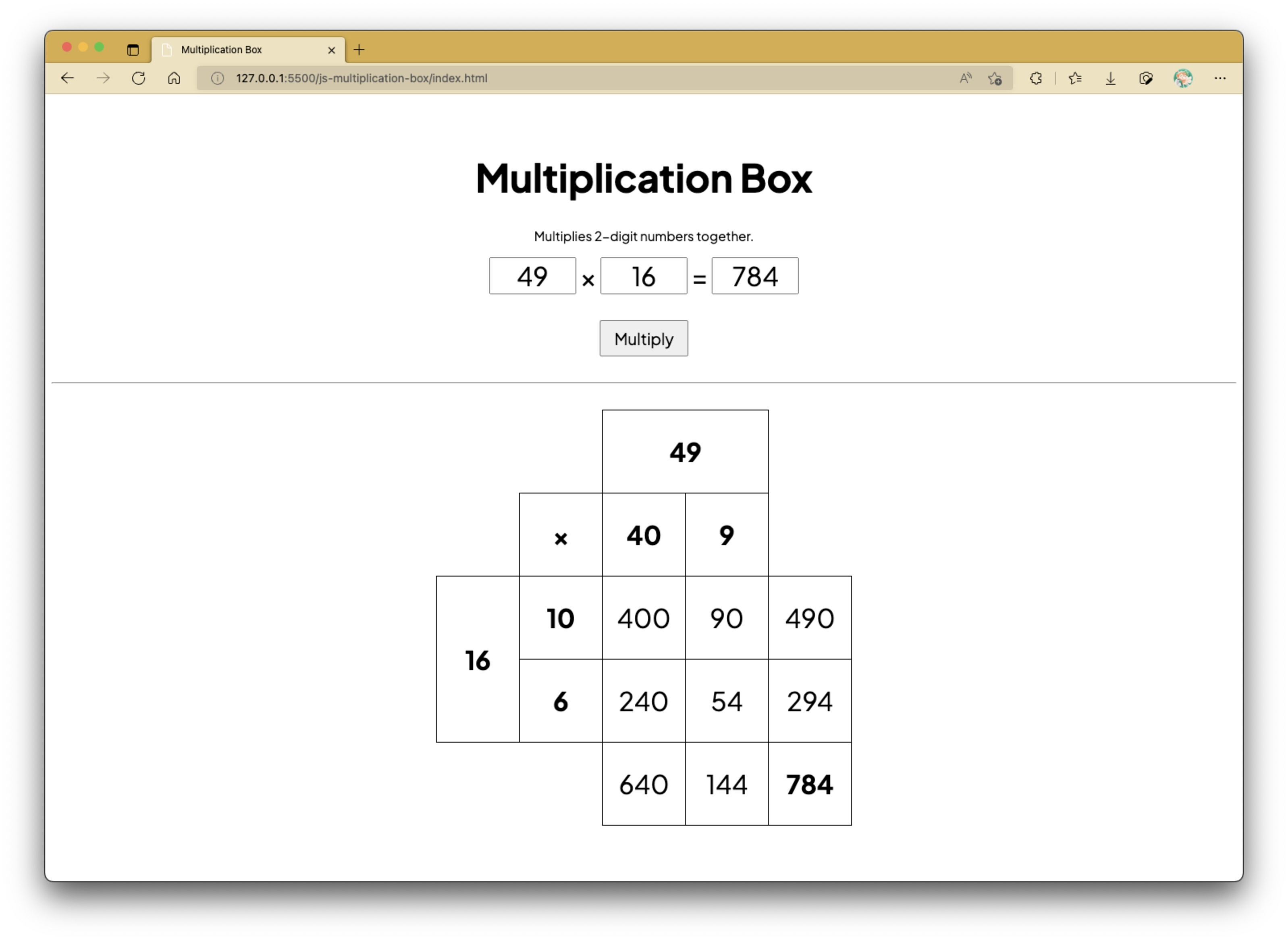
Task: Activate Read aloud for this page
Action: [x=964, y=78]
